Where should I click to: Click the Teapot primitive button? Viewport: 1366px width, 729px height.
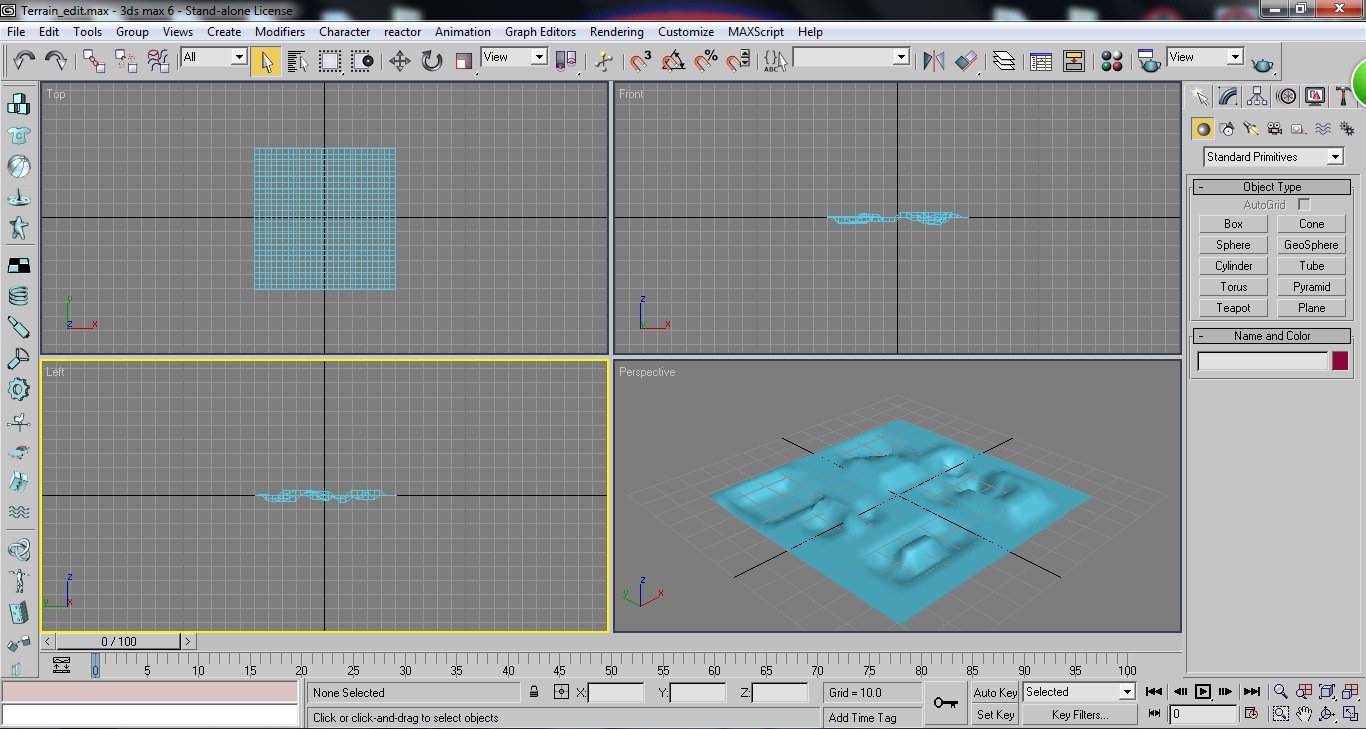pyautogui.click(x=1232, y=307)
